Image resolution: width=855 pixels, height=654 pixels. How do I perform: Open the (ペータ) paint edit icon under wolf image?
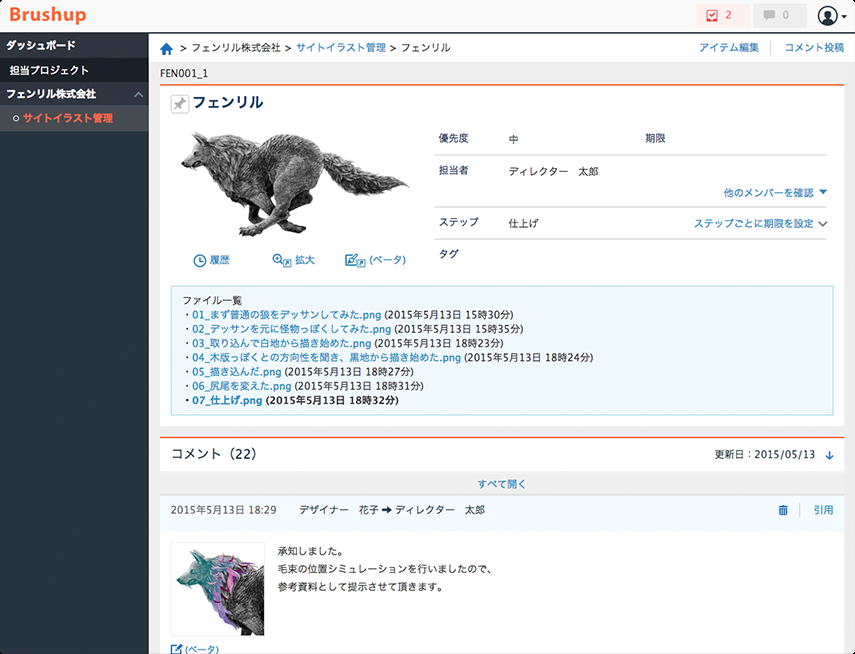pos(355,261)
